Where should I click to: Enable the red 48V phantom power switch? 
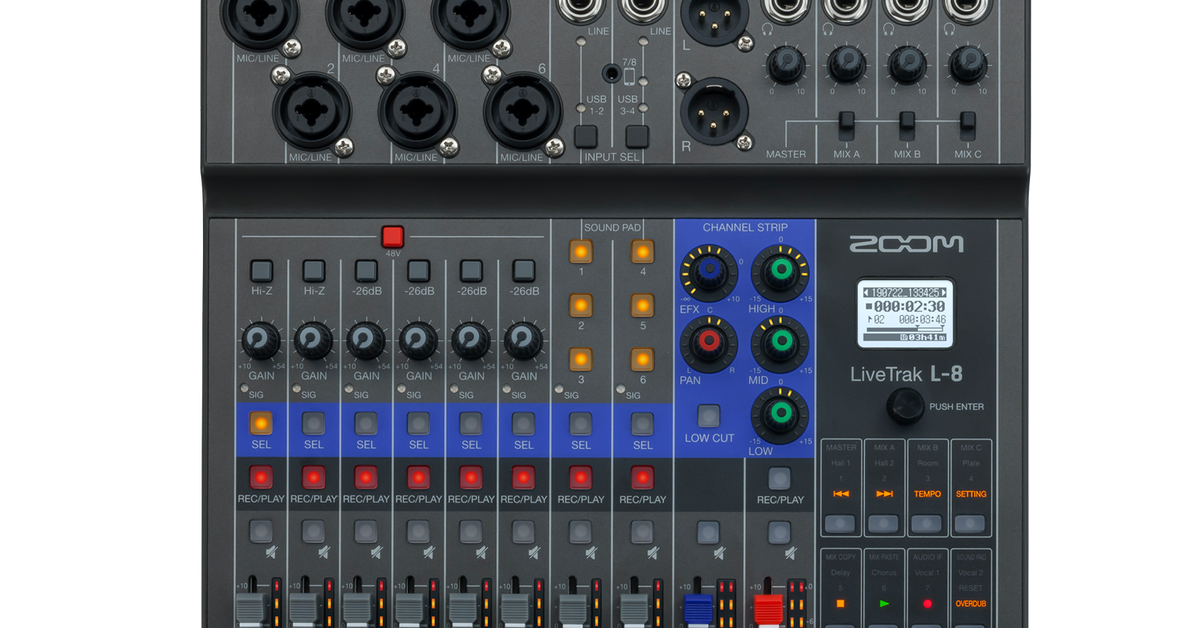point(394,236)
